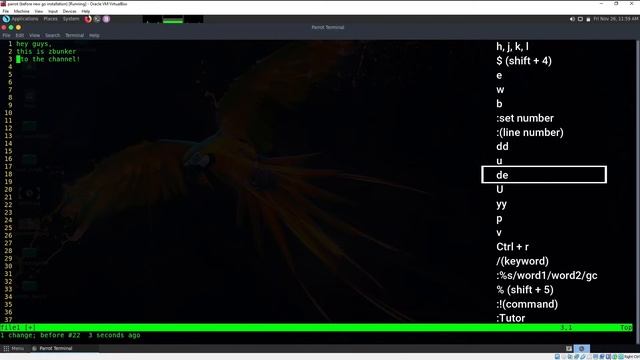Open VirtualBox Machine menu

(x=22, y=11)
